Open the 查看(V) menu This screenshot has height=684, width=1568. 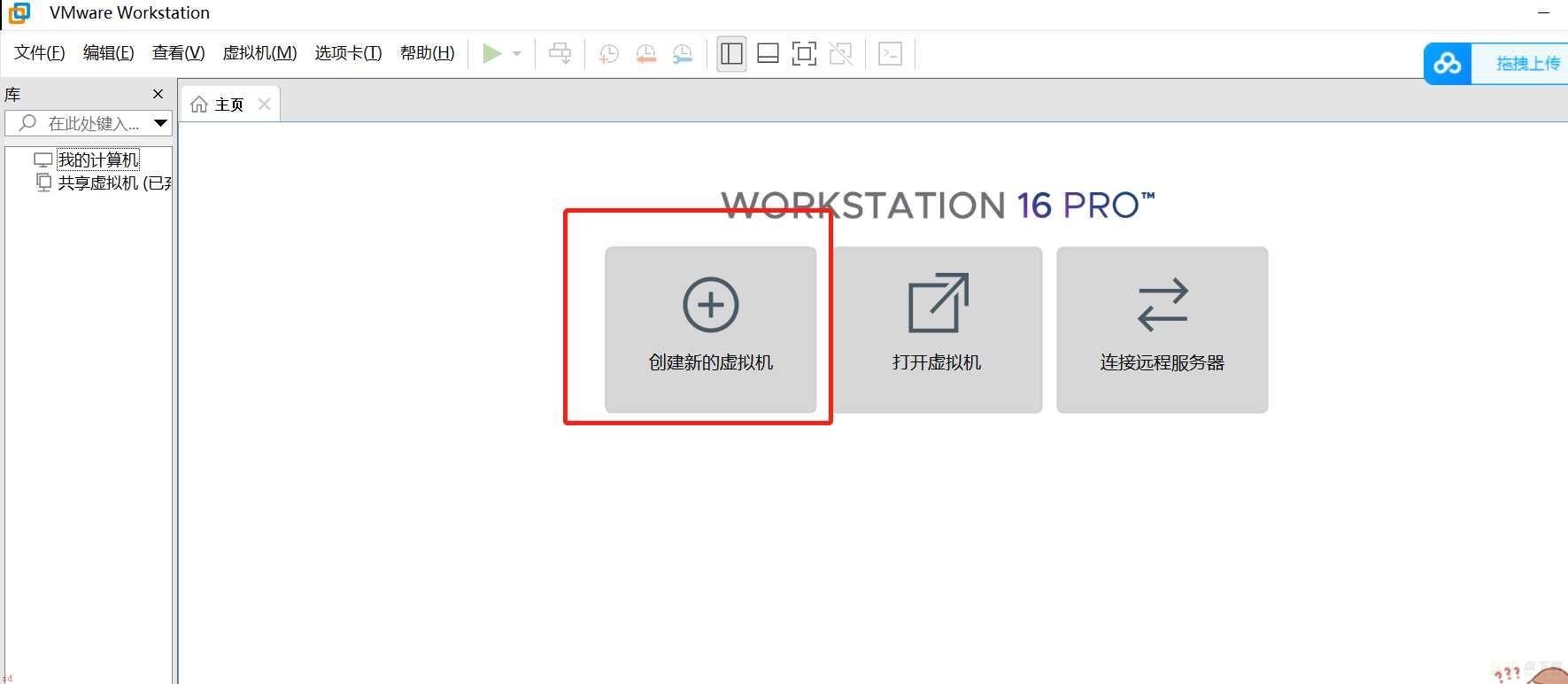tap(179, 53)
